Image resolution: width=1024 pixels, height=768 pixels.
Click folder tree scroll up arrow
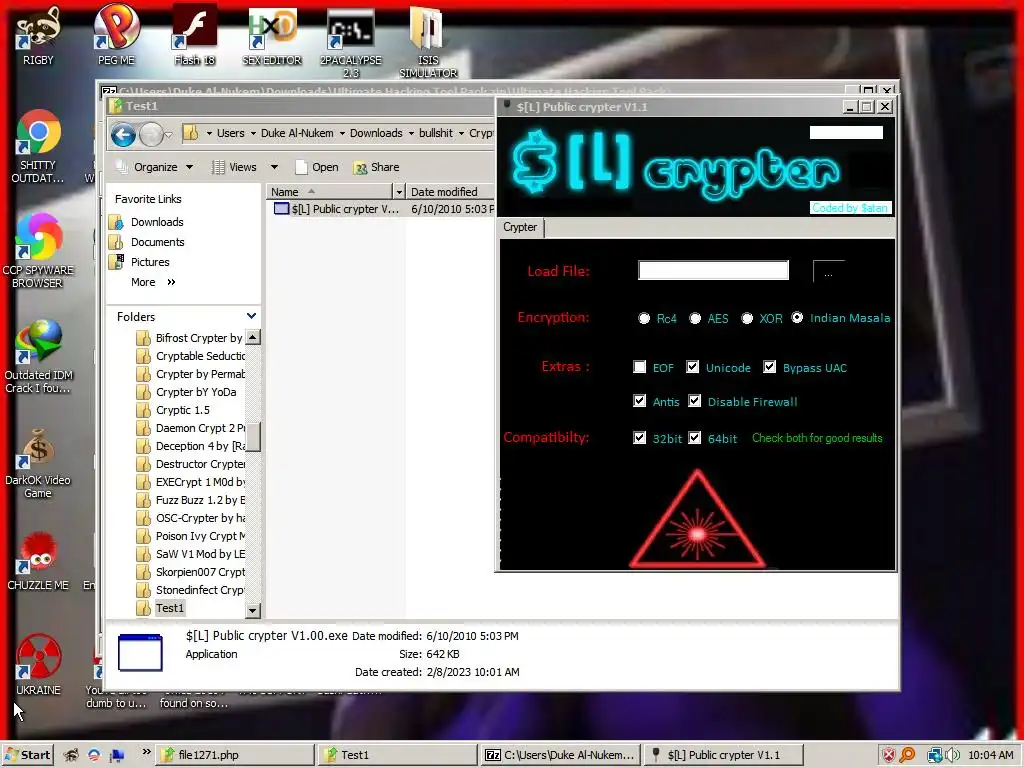253,338
